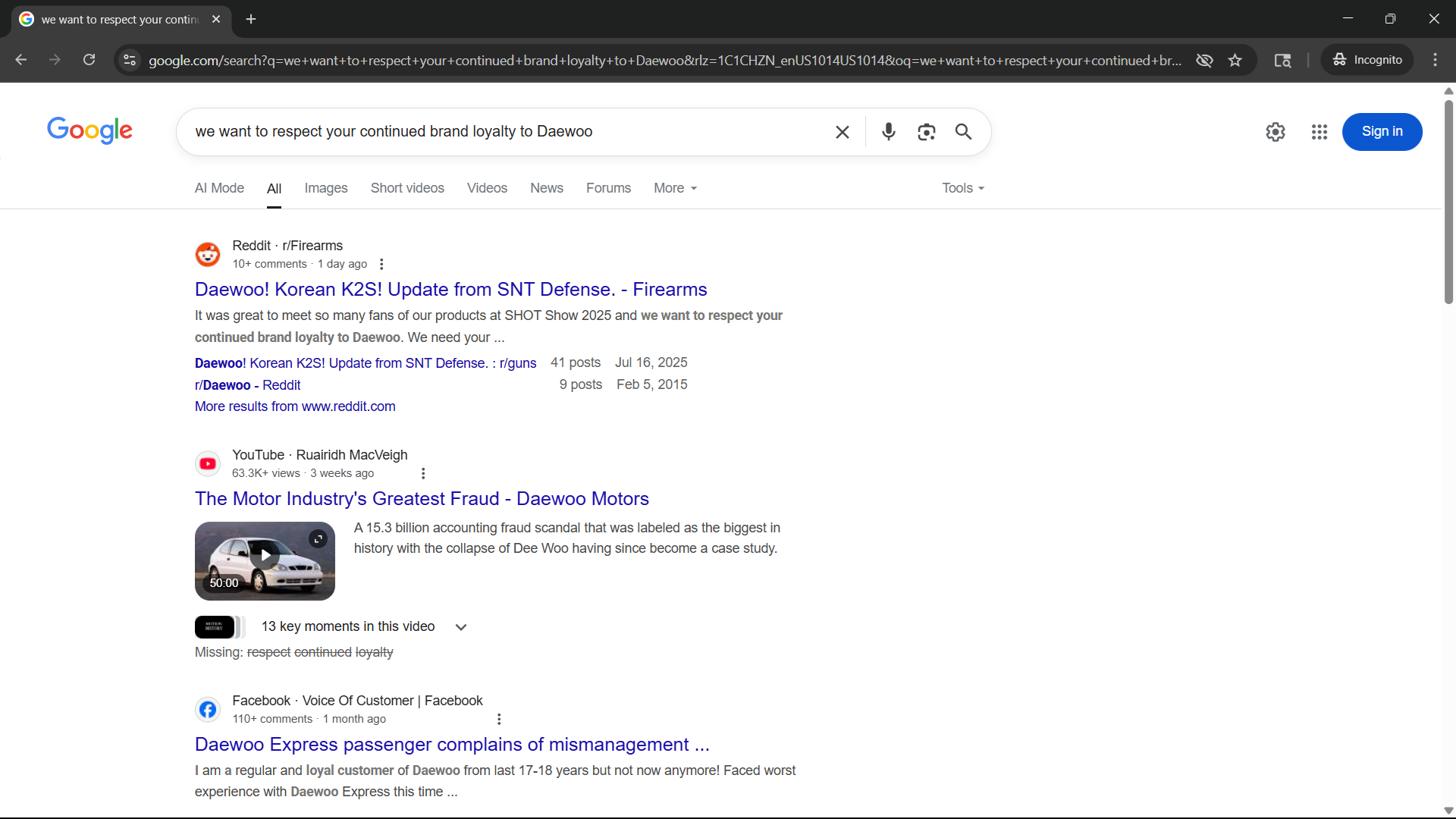Go back to the previous page

tap(21, 60)
